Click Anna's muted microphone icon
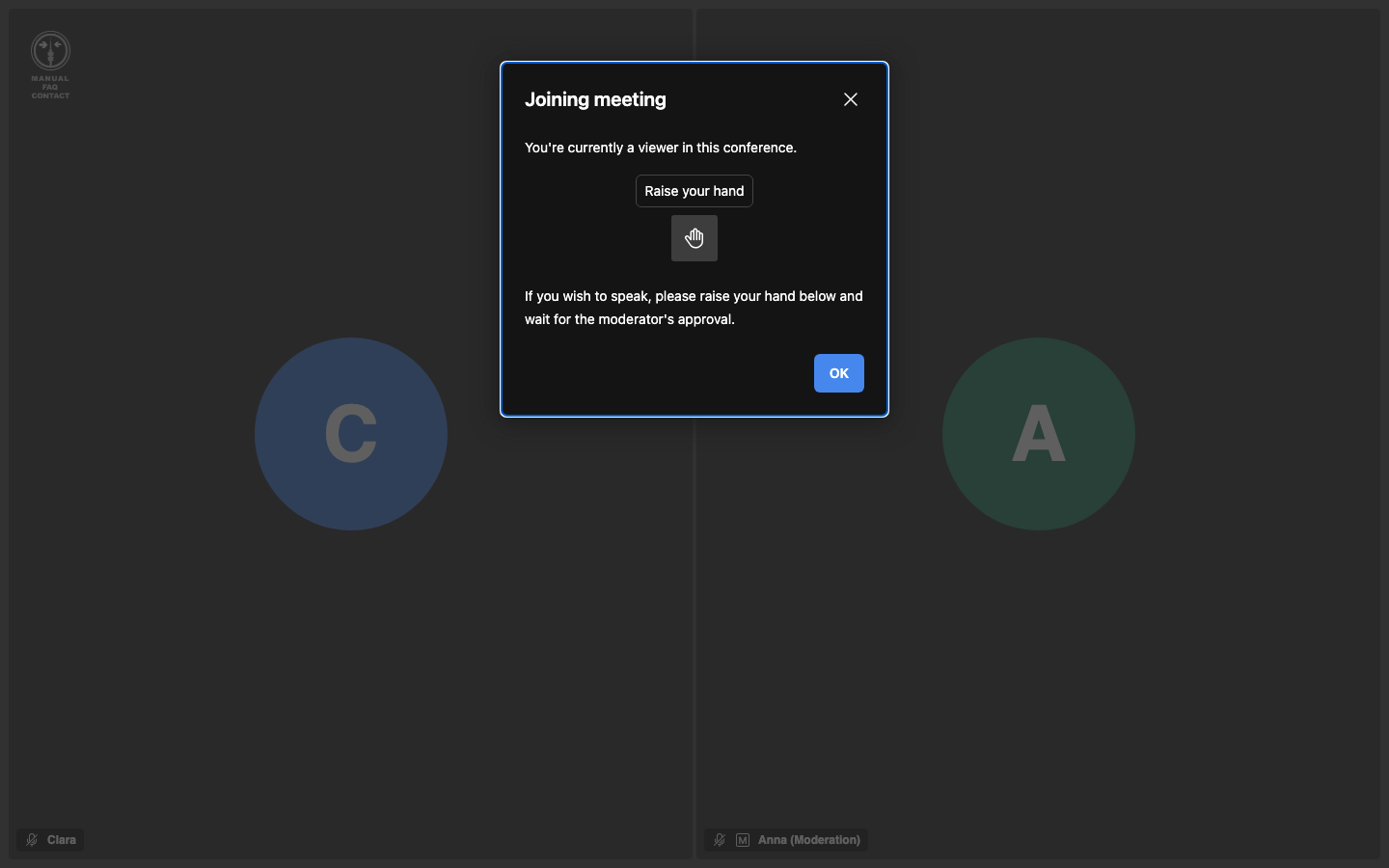 tap(720, 840)
